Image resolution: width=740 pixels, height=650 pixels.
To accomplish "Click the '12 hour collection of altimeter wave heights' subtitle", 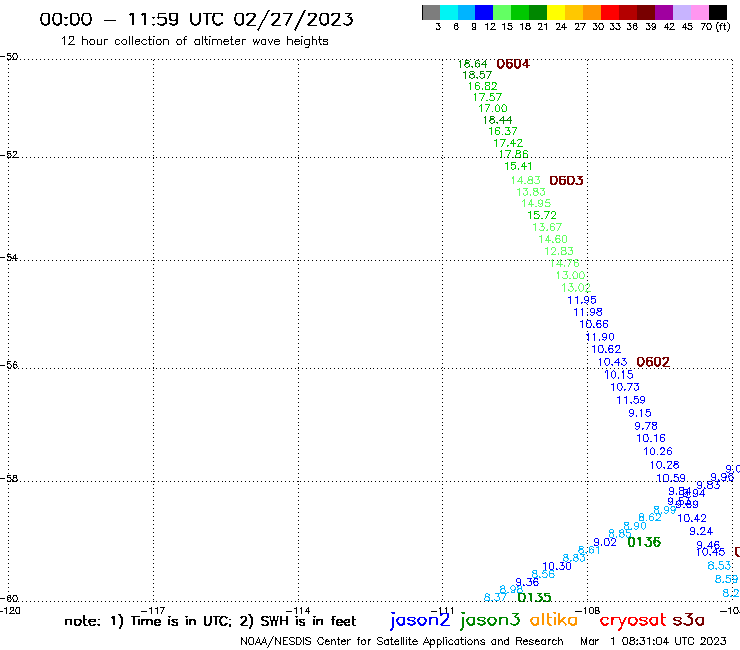I will tap(194, 41).
